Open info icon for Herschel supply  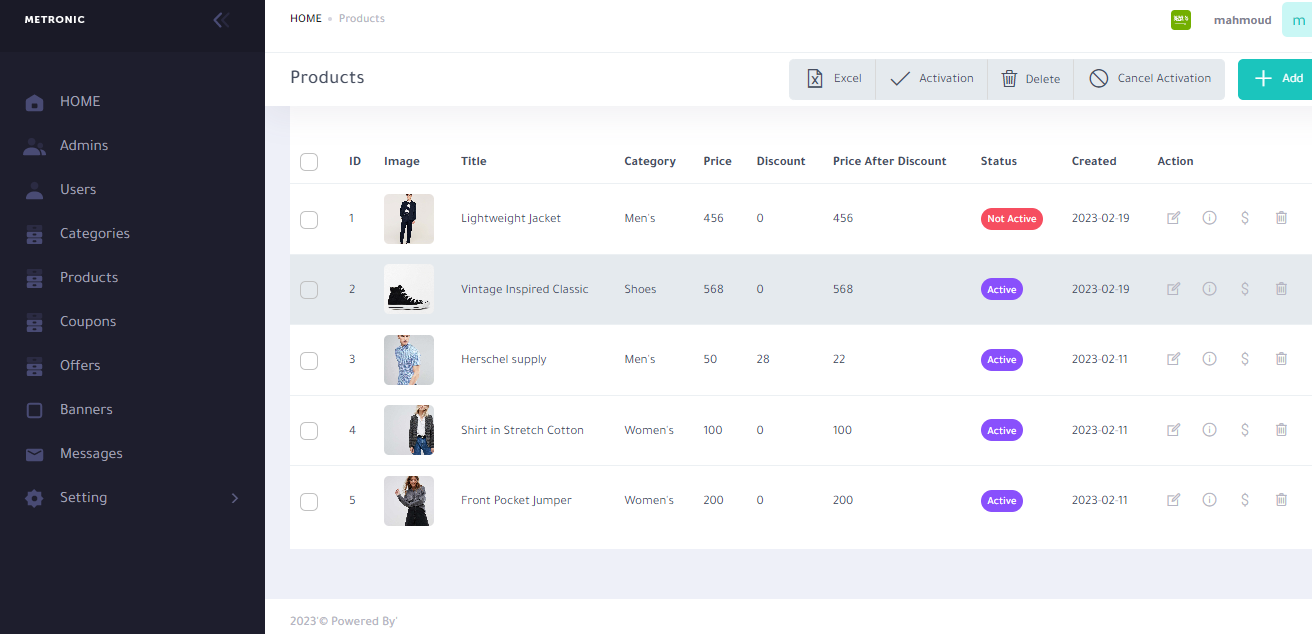[1209, 359]
